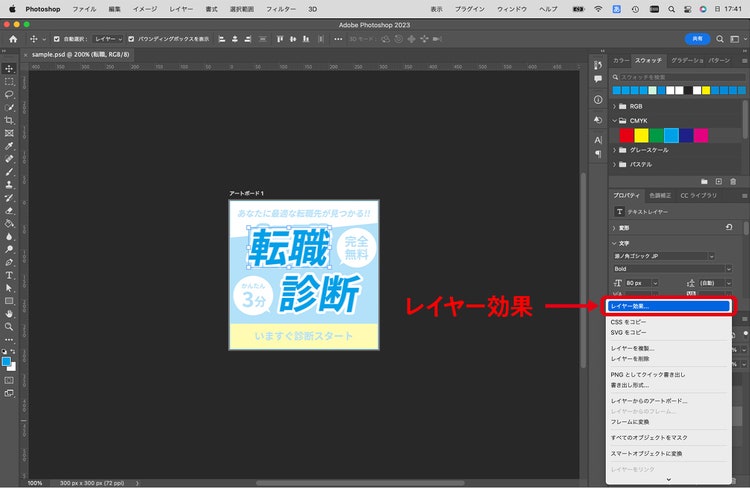Open the レイヤー auto-select dropdown
The height and width of the screenshot is (488, 750).
(x=108, y=39)
